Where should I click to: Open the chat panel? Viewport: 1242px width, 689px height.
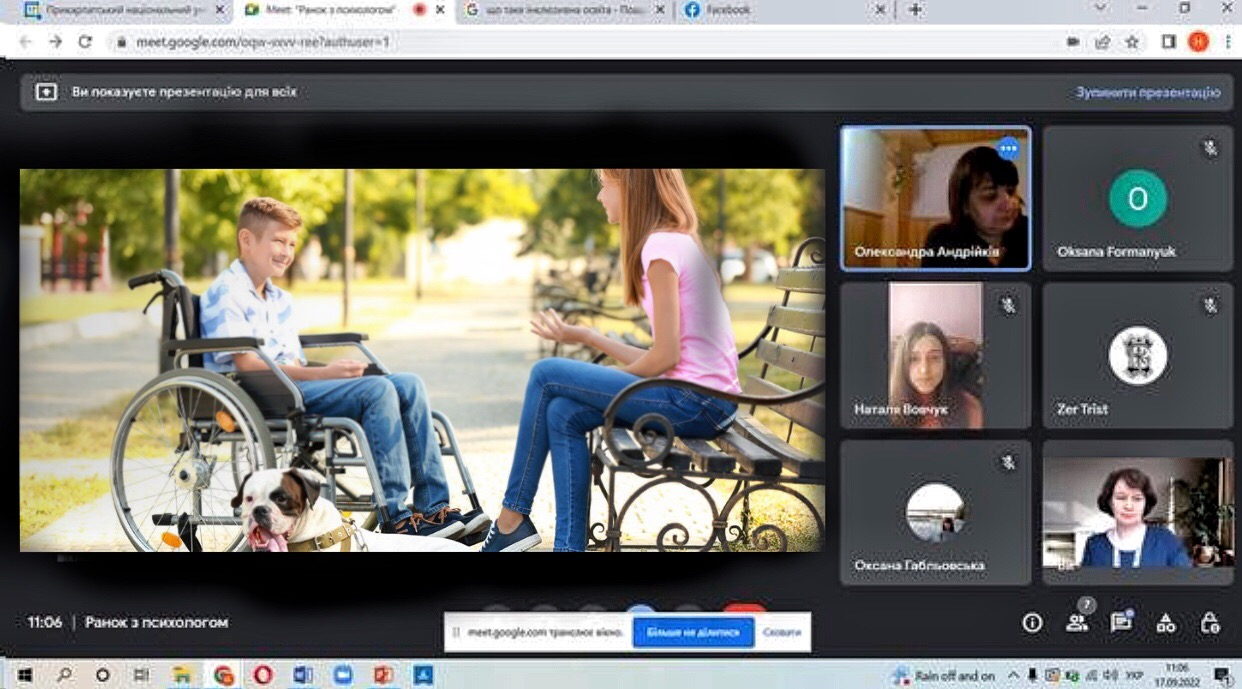(x=1120, y=623)
